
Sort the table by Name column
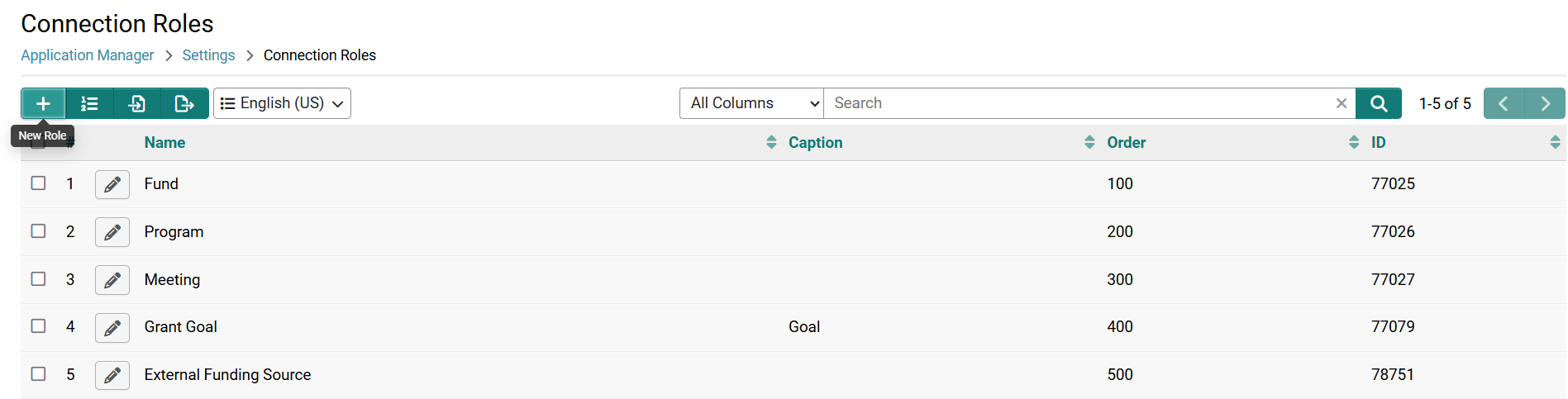164,142
